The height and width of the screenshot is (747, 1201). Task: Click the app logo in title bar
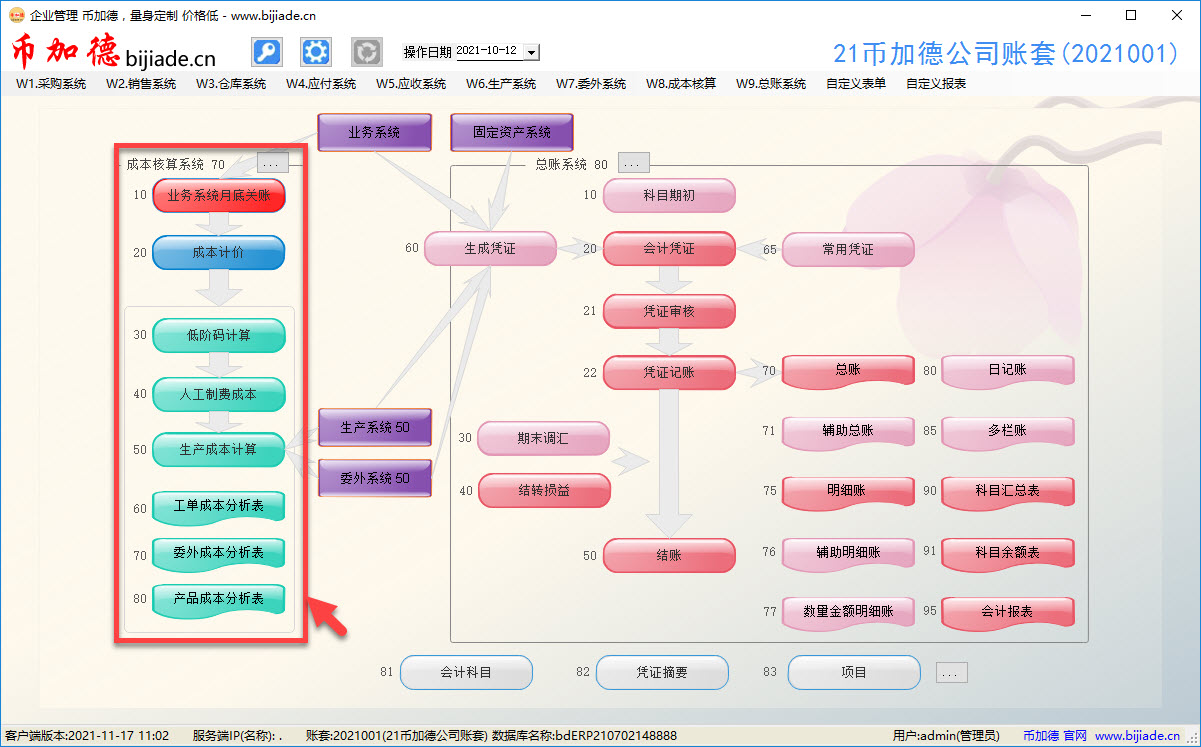16,15
